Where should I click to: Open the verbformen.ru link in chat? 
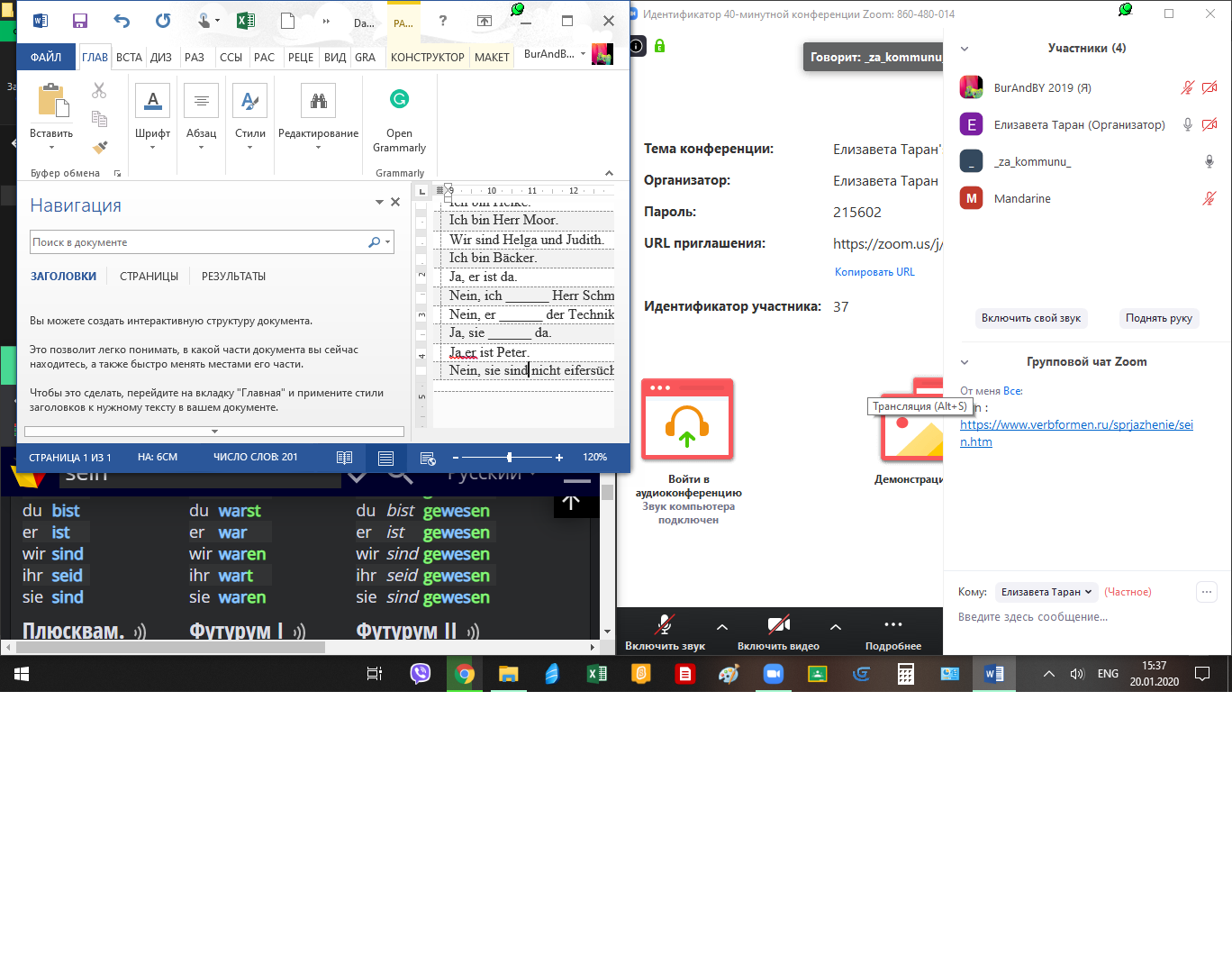click(x=1076, y=433)
